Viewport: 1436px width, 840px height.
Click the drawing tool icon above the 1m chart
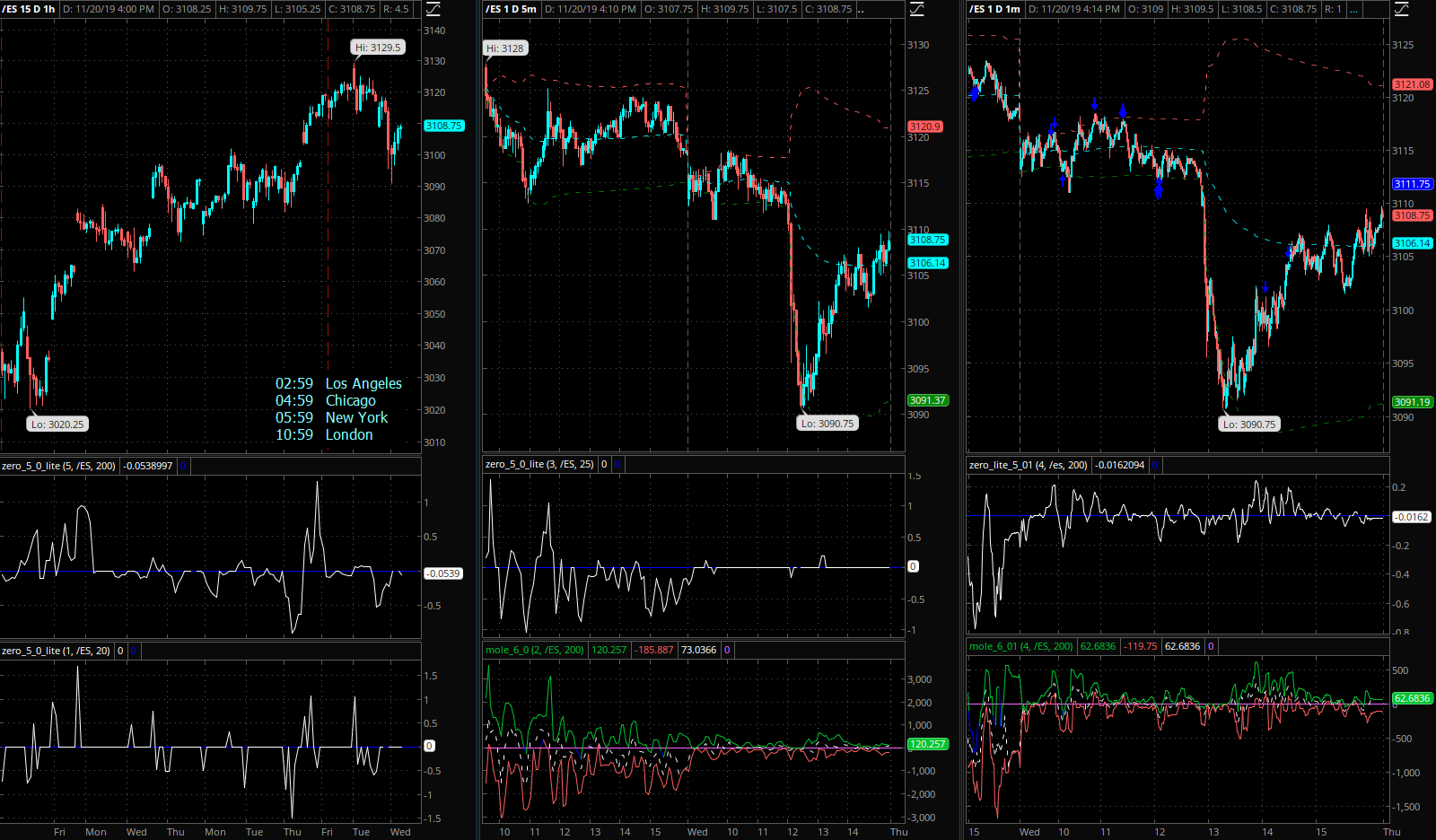(x=1401, y=9)
